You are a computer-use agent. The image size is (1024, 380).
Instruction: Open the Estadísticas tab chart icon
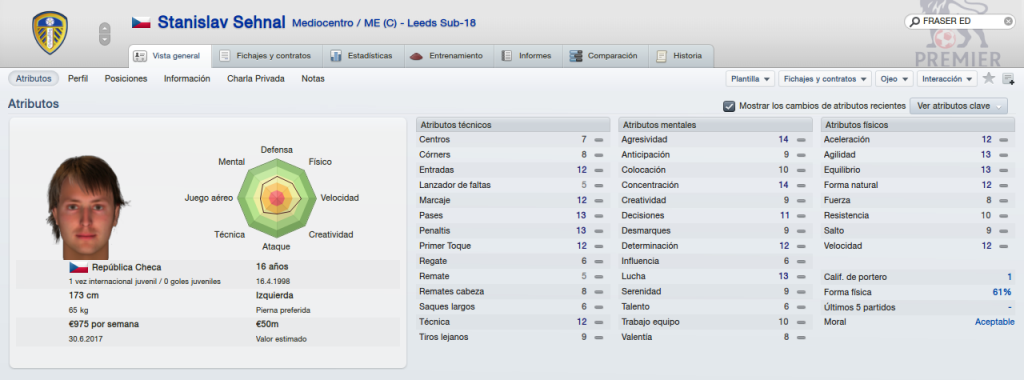[x=336, y=56]
